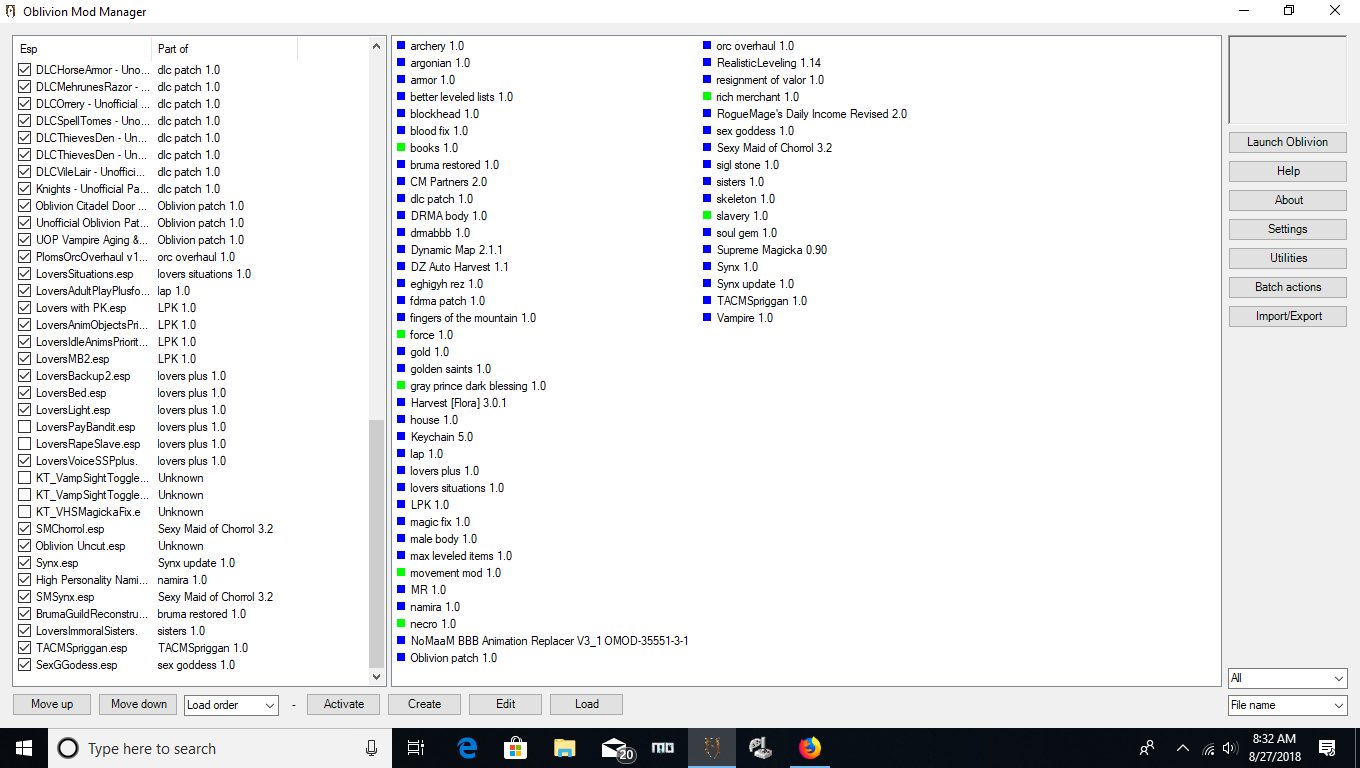Click the blue icon beside Keychain 5.0
The height and width of the screenshot is (768, 1360).
click(x=401, y=437)
